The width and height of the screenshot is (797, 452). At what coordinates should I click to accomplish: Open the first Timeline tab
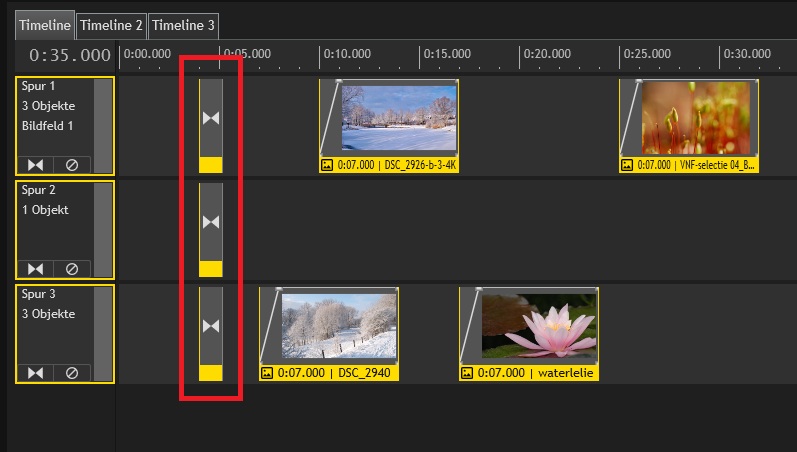(x=44, y=24)
